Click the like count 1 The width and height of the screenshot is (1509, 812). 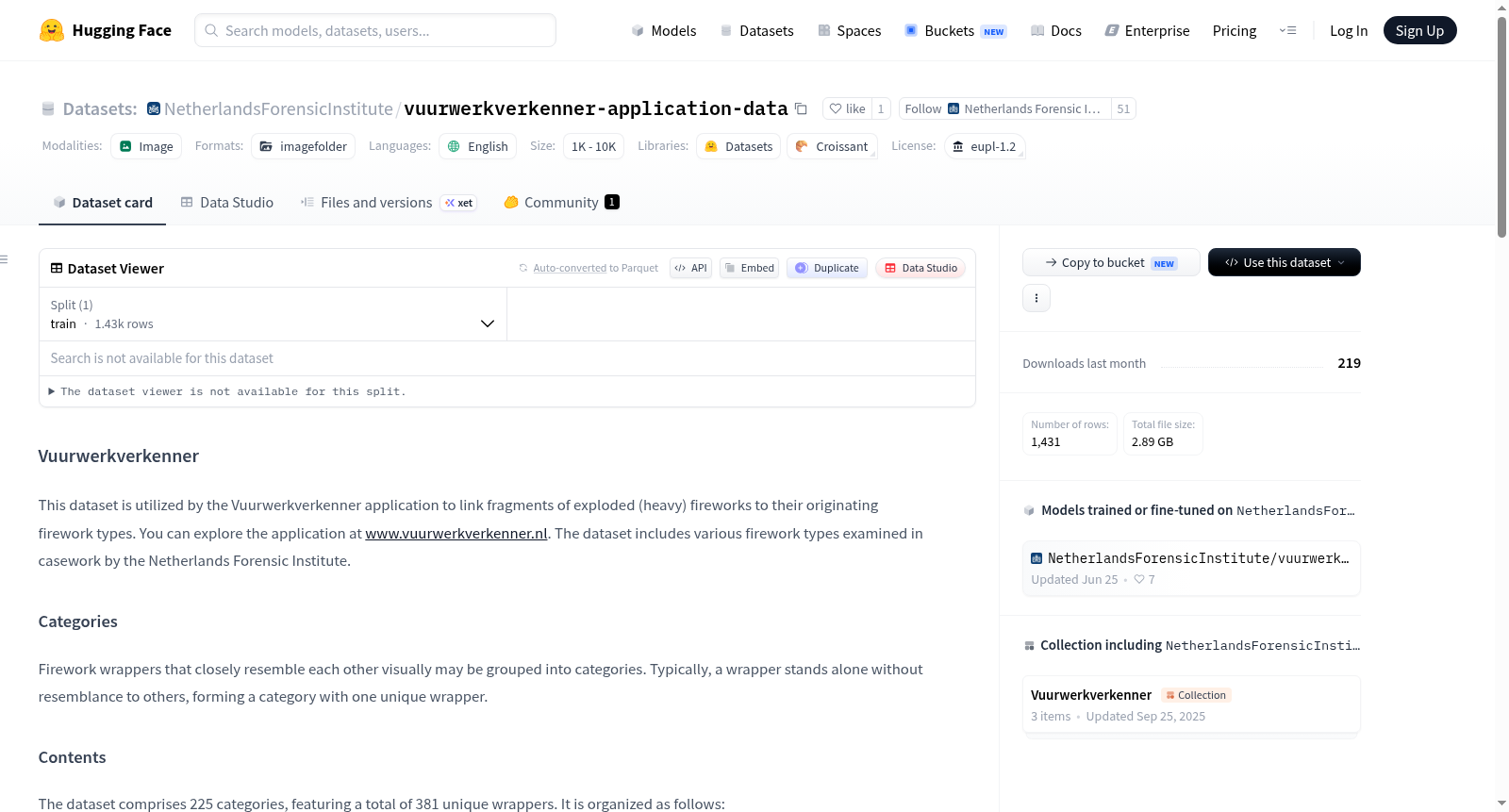[x=881, y=108]
